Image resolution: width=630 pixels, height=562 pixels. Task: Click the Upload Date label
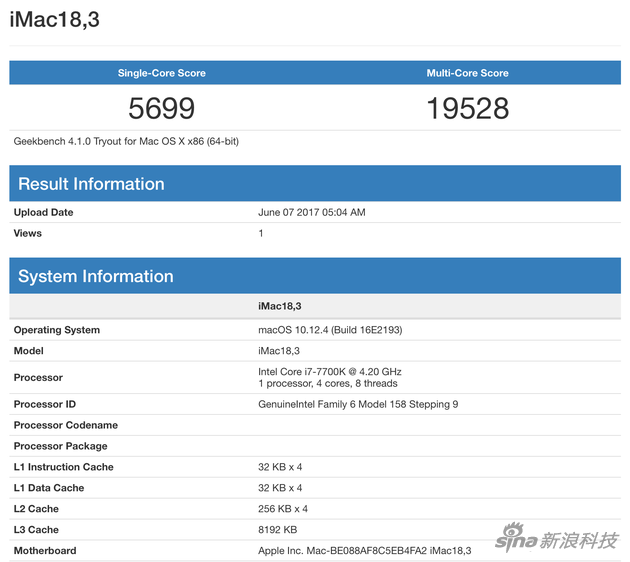click(43, 212)
